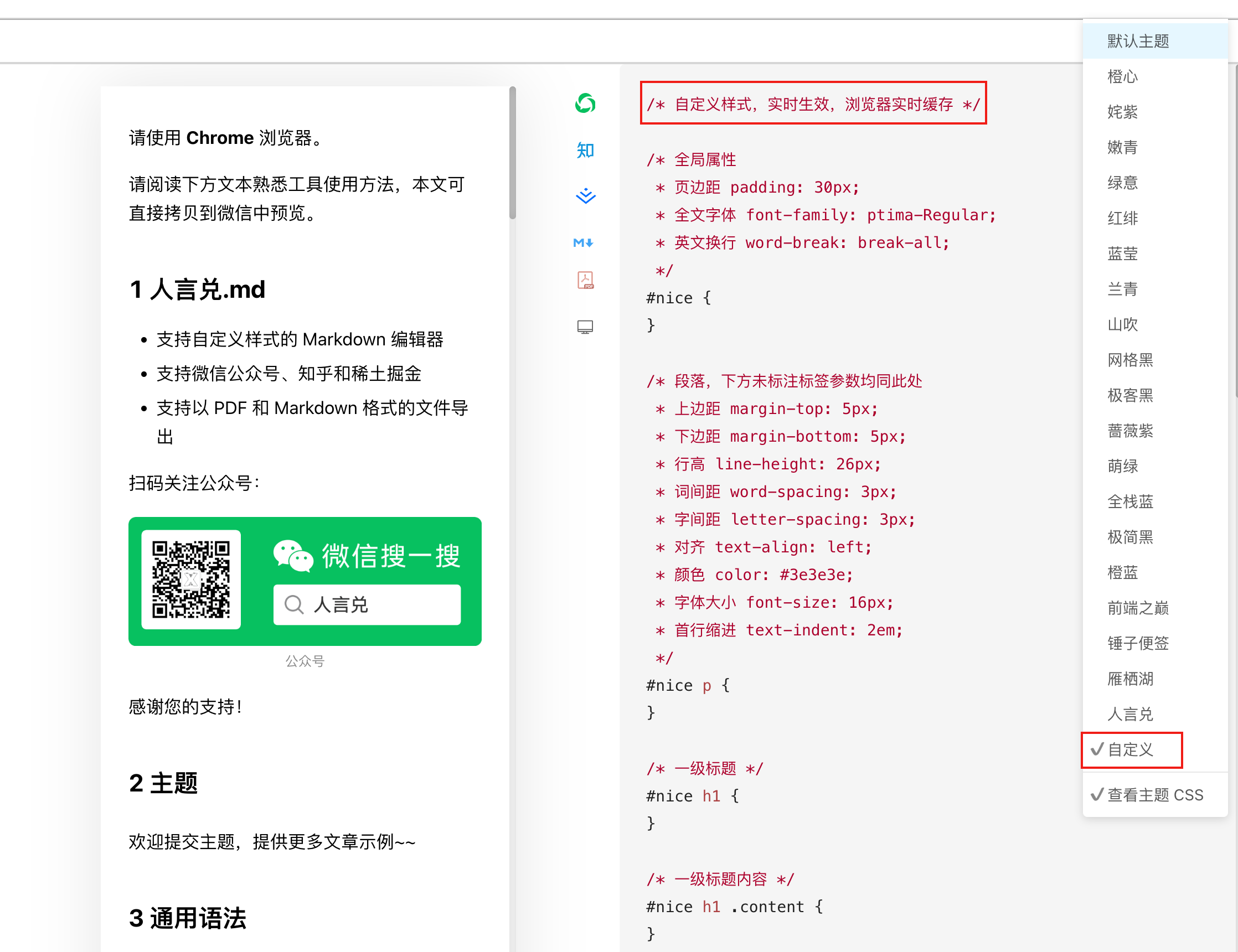Choose the 橙心 theme
1238x952 pixels.
(x=1155, y=76)
